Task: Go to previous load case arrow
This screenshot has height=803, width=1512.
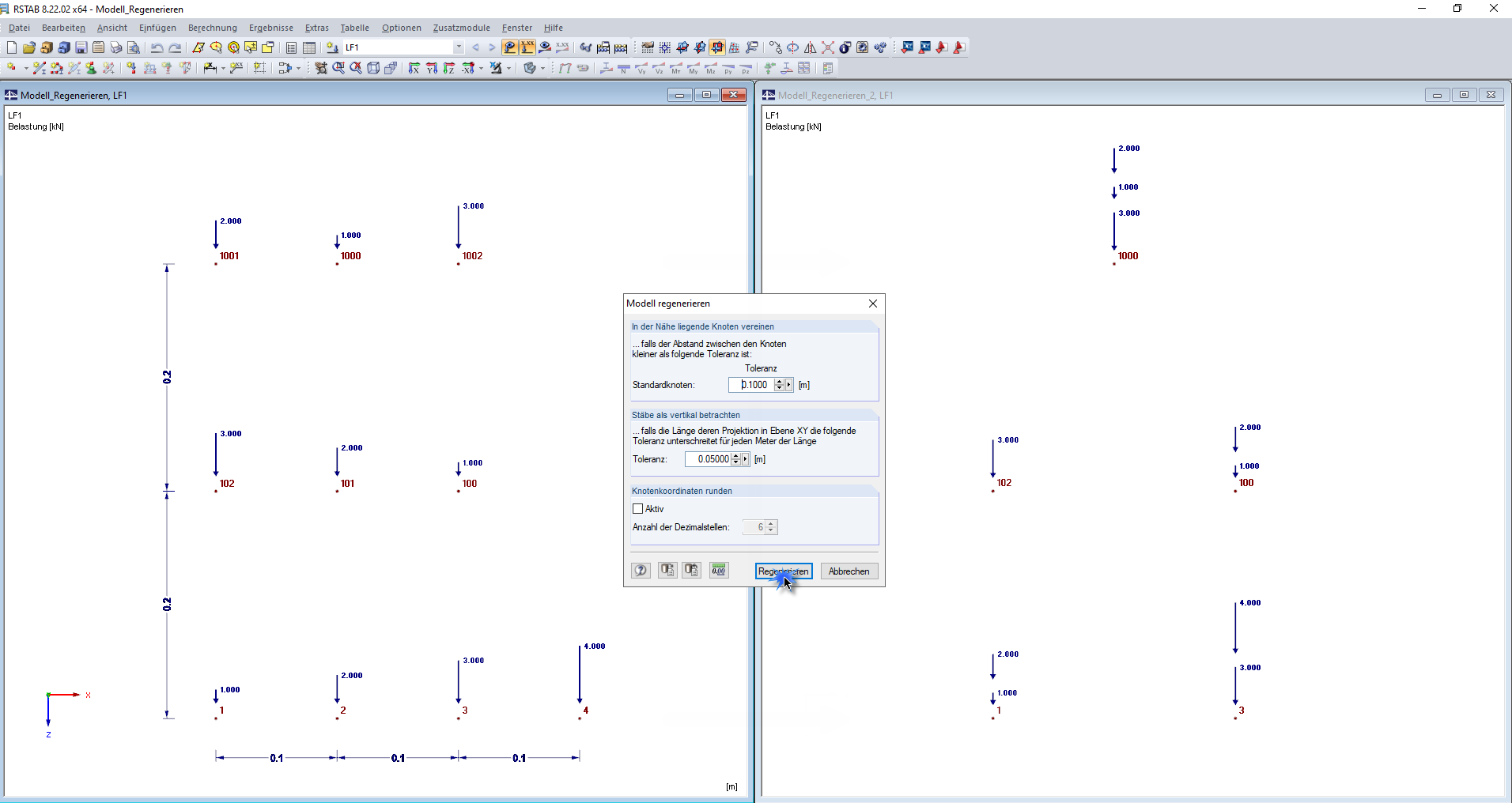Action: [475, 47]
